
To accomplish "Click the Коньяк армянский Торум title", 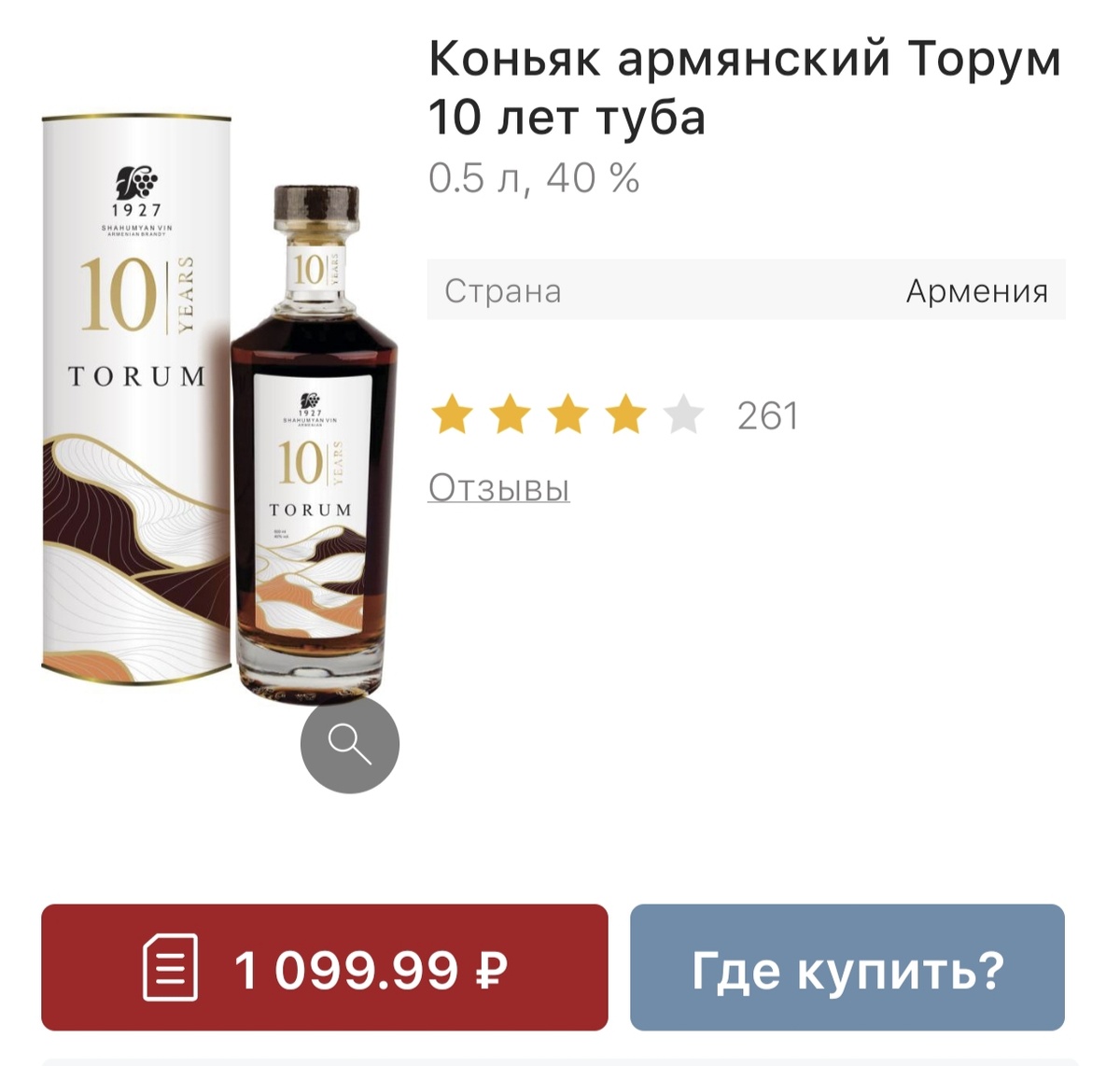I will [745, 89].
